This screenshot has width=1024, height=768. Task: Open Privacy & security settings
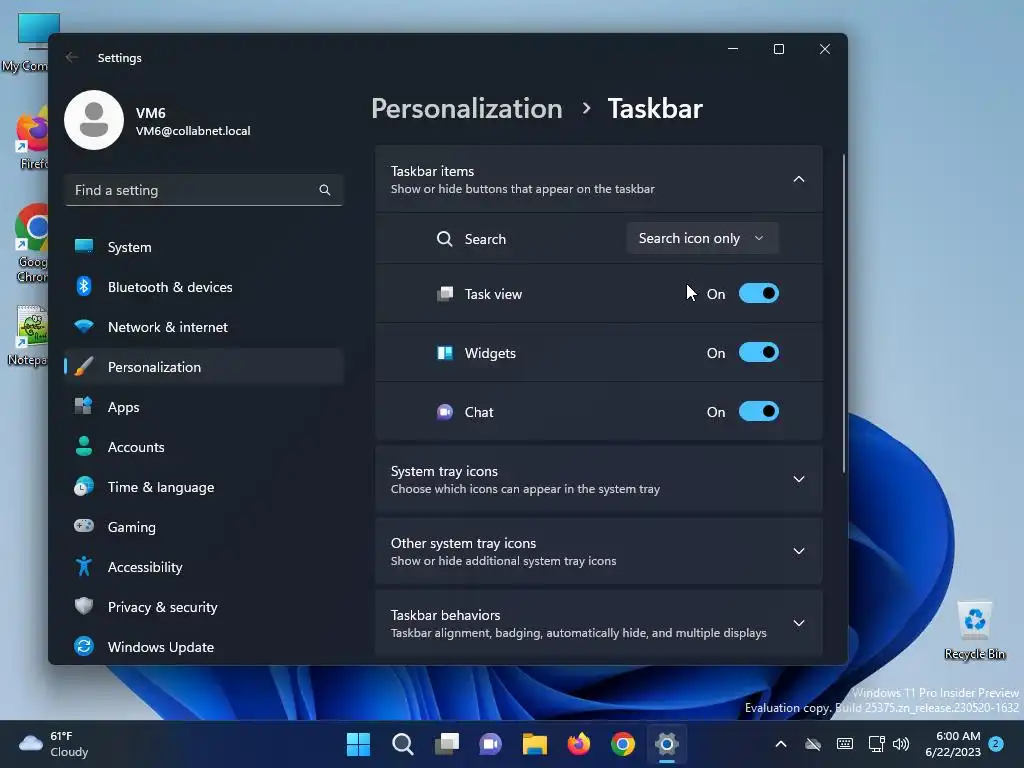tap(204, 607)
